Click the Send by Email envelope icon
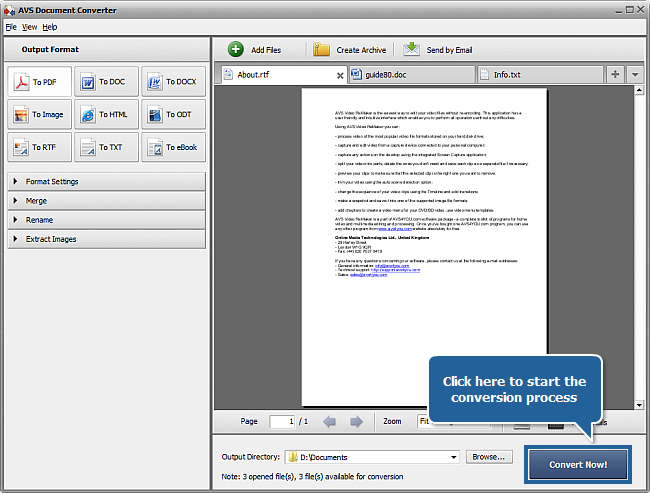Screen dimensions: 650x493 pos(411,49)
